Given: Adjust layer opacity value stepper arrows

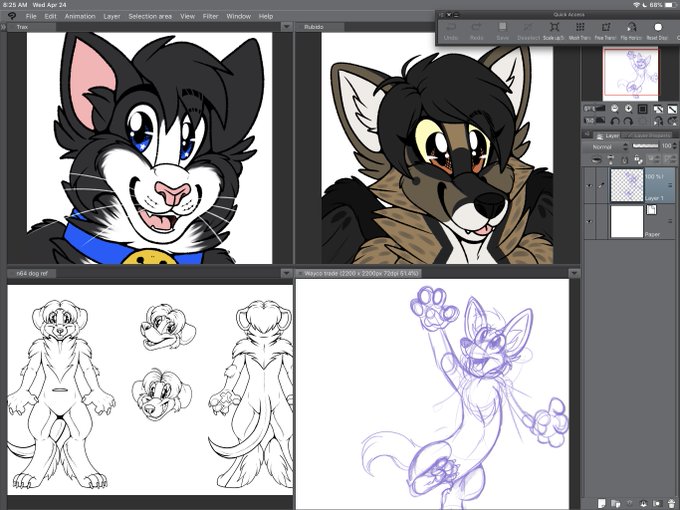Looking at the screenshot, I should tap(675, 146).
